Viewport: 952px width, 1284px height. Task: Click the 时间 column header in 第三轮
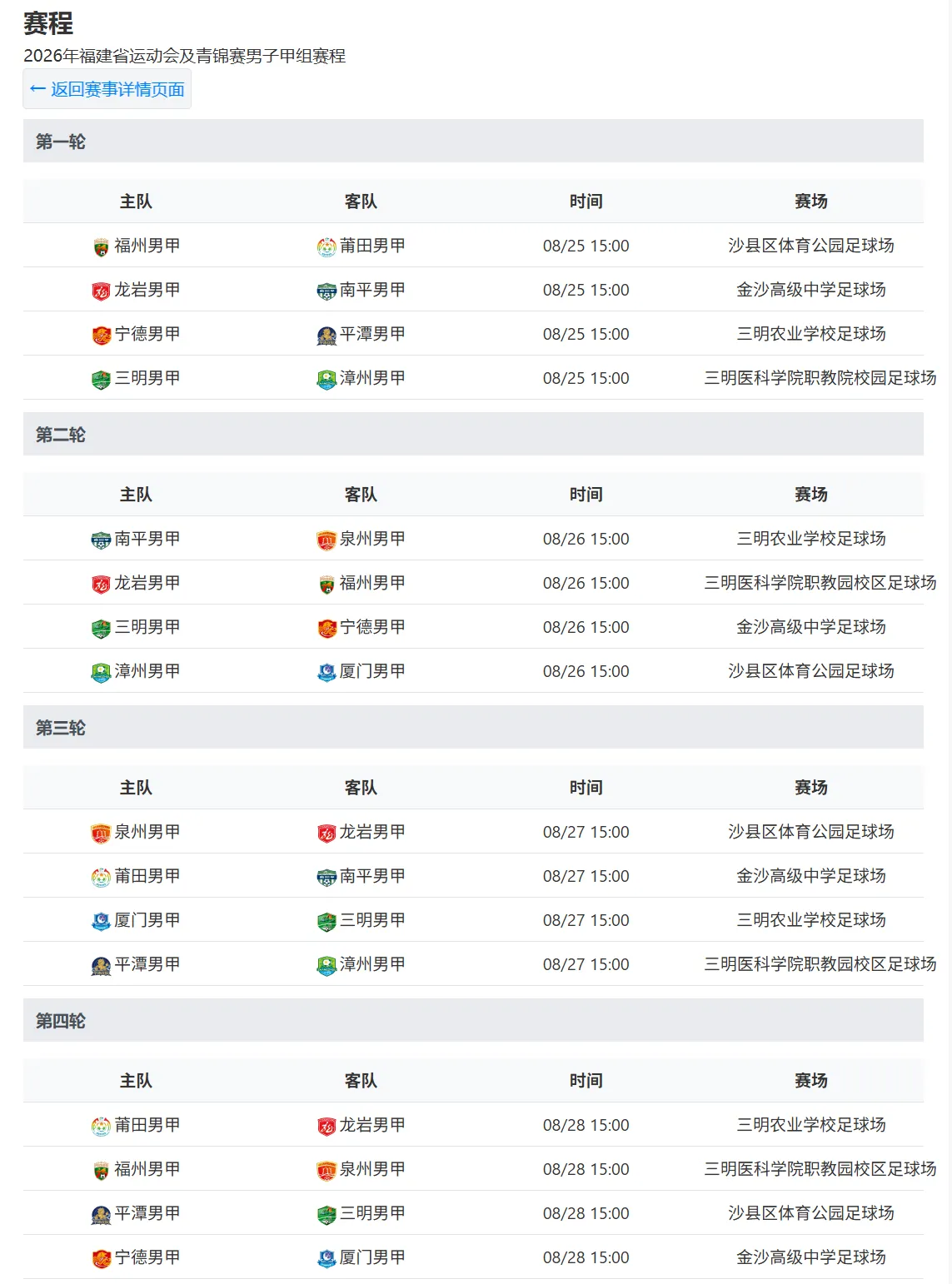[586, 787]
